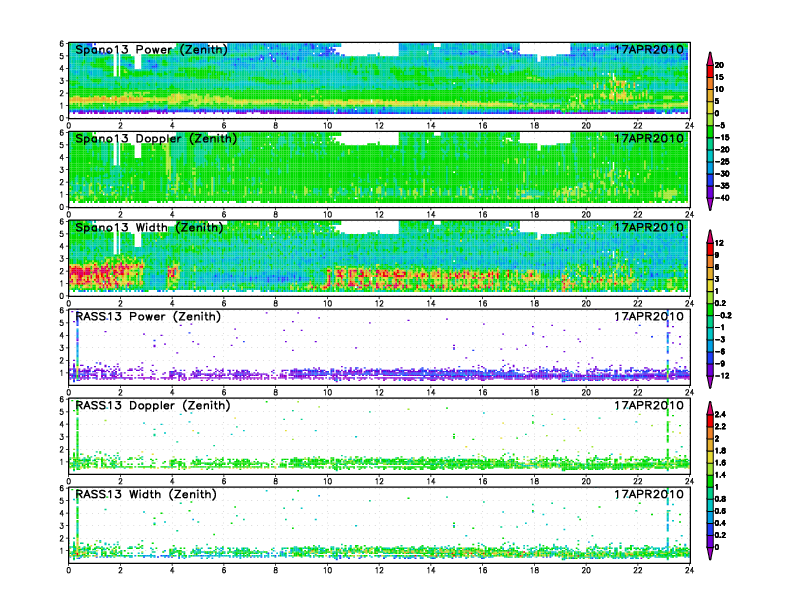Click the "-20" label on top colorbar

pyautogui.click(x=722, y=149)
